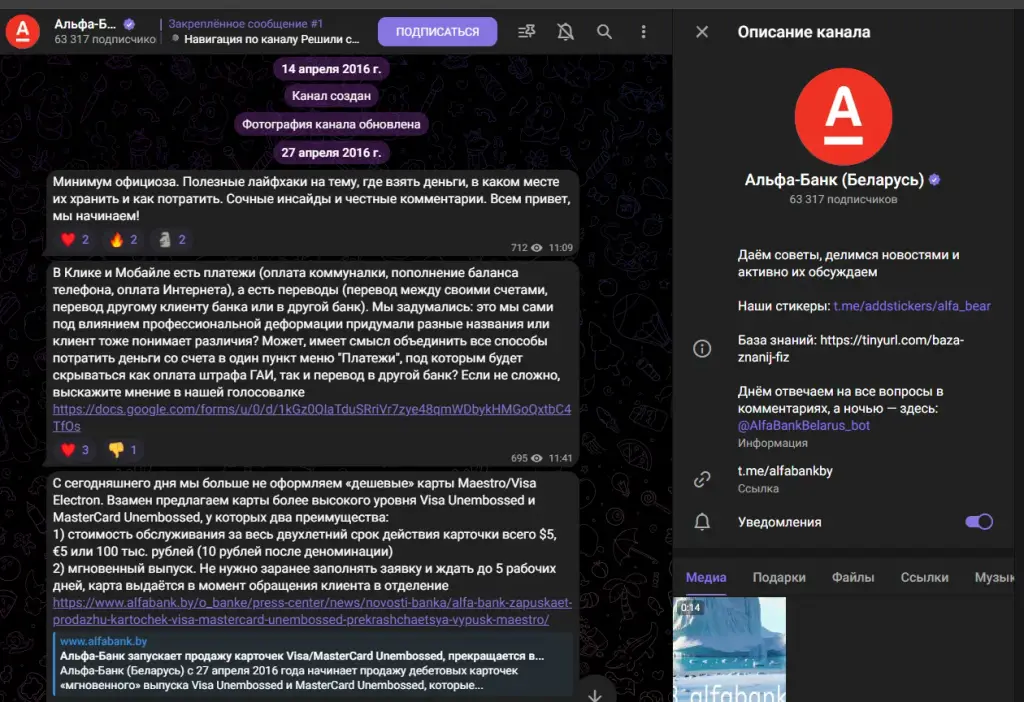Screen dimensions: 1024x702
Task: Click the Фотография канала обновлена service message
Action: [331, 124]
